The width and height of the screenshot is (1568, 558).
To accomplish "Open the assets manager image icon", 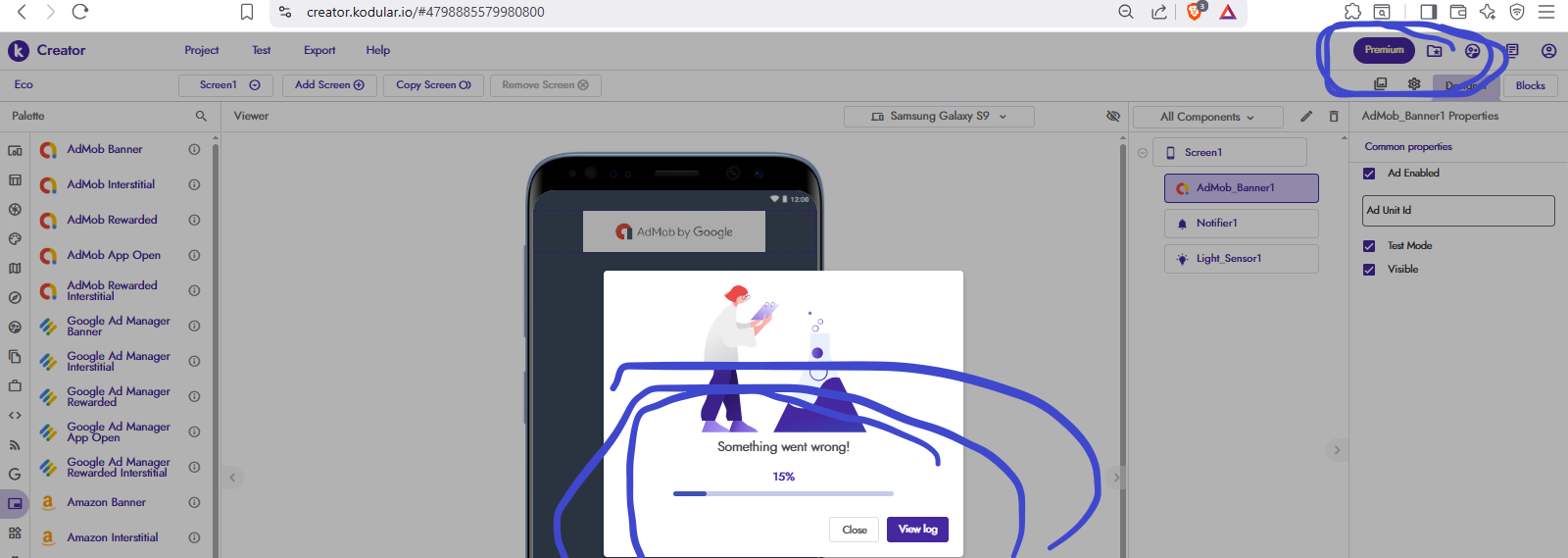I will (1381, 84).
